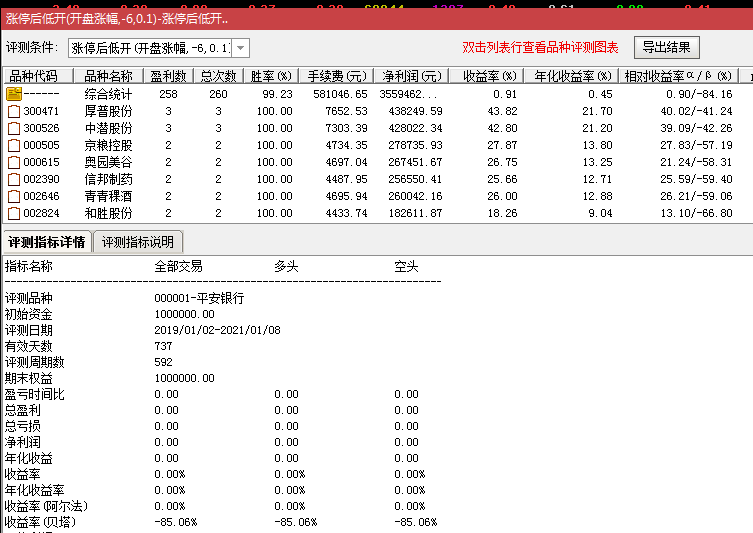
Task: Sort by the 胜率(%) column header
Action: [x=271, y=76]
